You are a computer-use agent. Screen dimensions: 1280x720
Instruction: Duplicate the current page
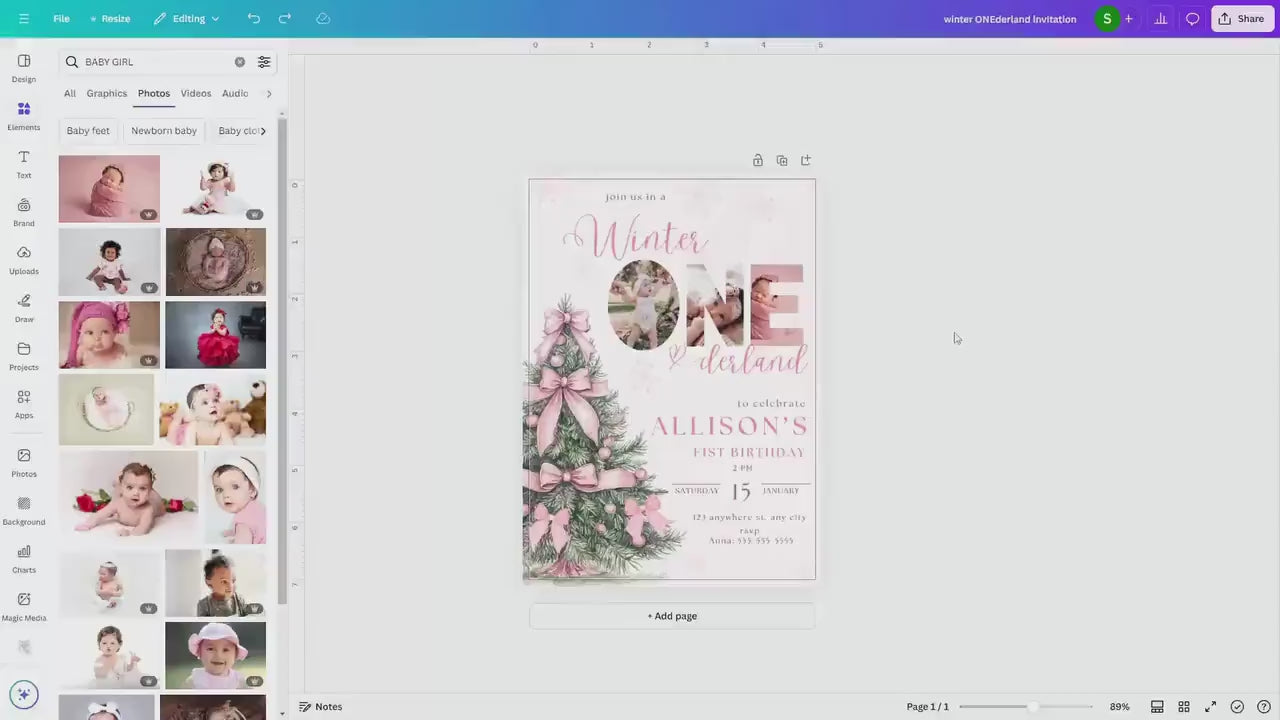(x=782, y=160)
